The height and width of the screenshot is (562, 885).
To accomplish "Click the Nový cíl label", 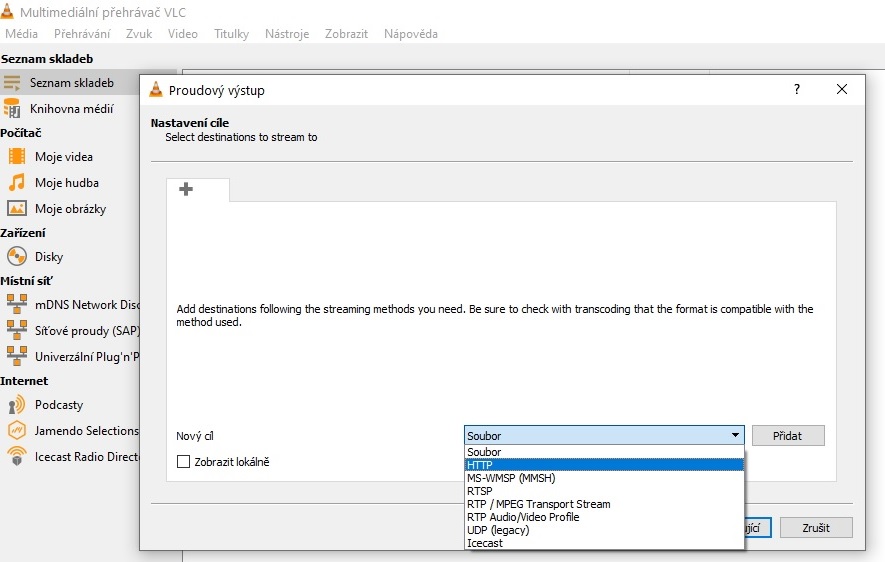I will [195, 436].
